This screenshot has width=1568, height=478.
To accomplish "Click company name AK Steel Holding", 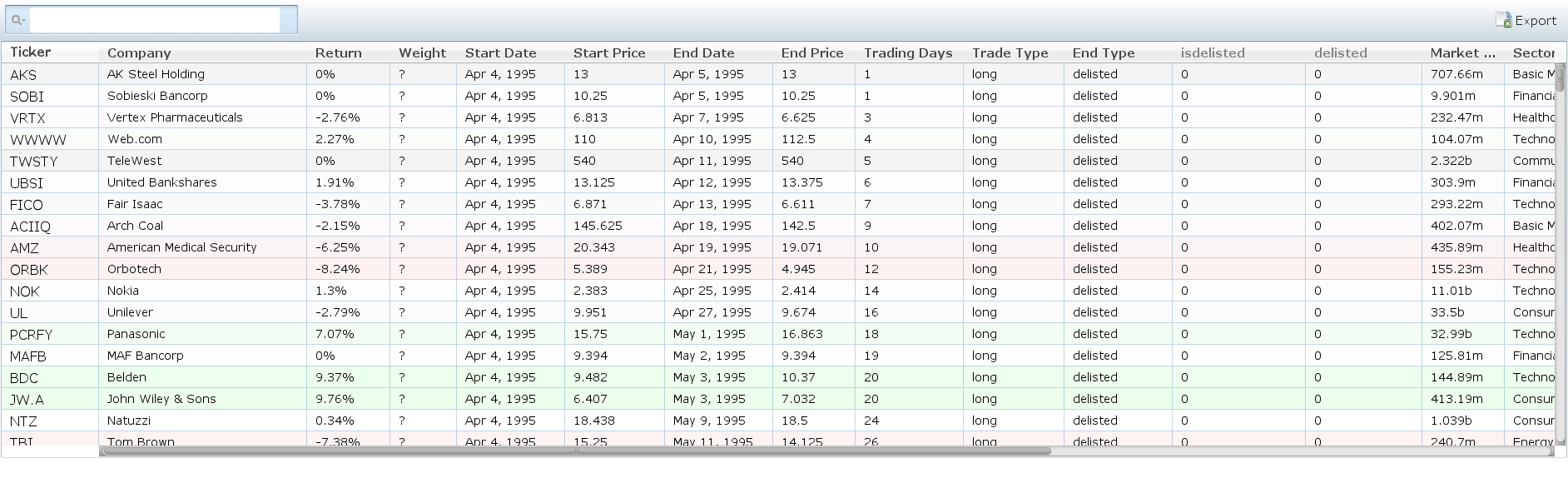I will tap(156, 74).
